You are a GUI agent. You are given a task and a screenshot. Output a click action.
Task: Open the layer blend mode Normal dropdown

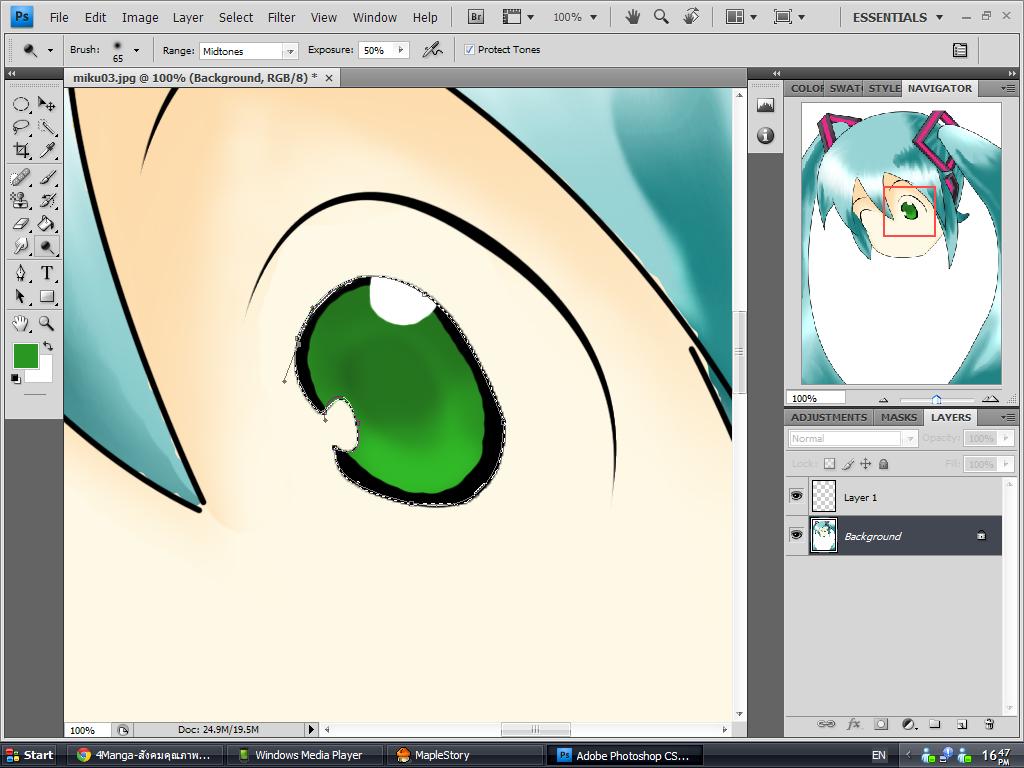852,439
